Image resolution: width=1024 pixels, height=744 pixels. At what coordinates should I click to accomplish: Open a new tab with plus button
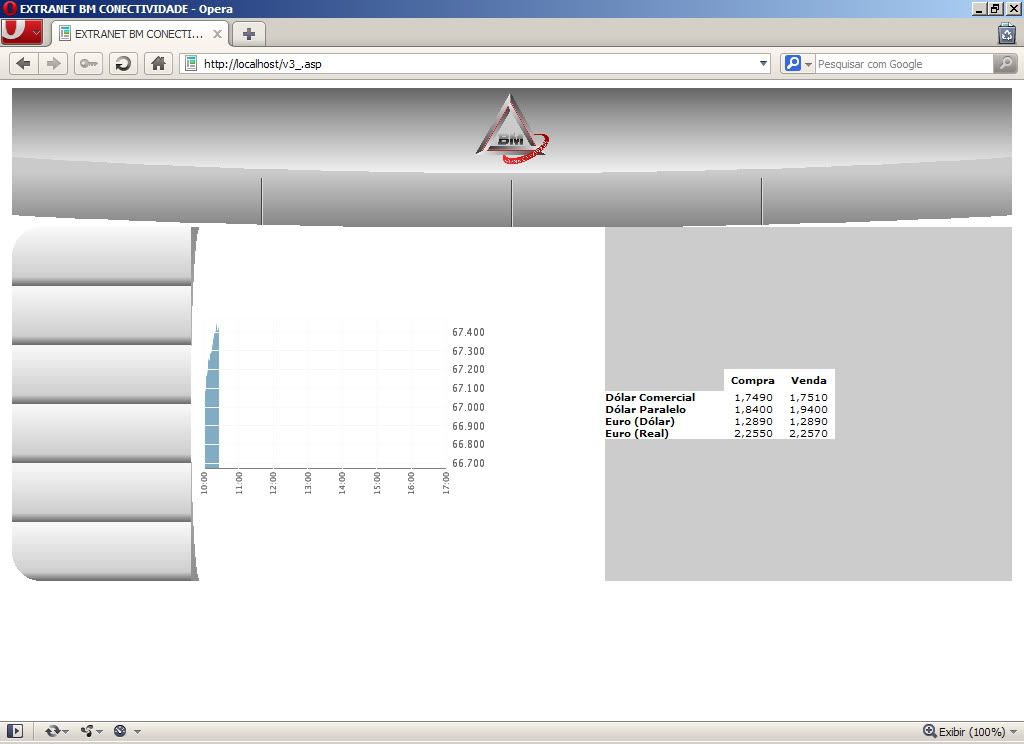point(249,33)
